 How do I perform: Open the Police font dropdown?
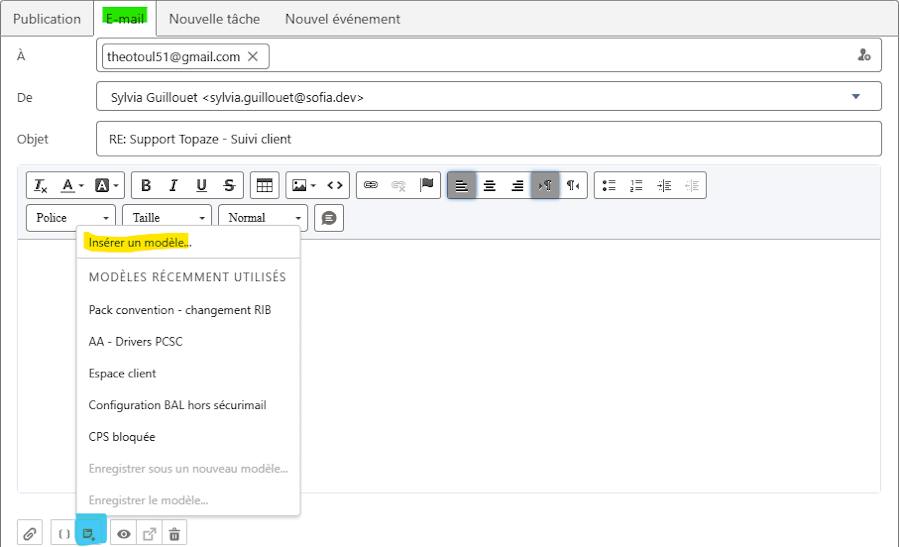71,218
